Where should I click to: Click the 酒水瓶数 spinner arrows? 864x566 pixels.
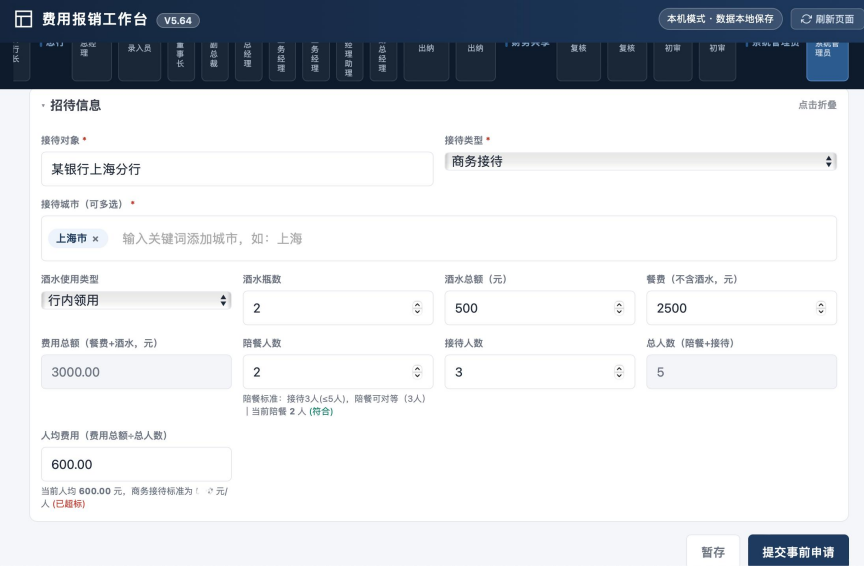pyautogui.click(x=417, y=308)
